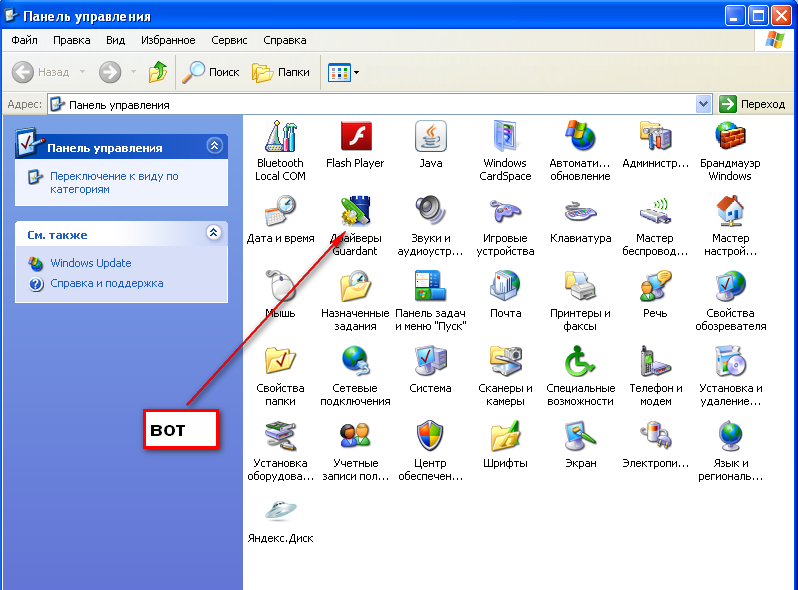Expand the Назад history dropdown arrow
The width and height of the screenshot is (798, 590).
coord(82,72)
